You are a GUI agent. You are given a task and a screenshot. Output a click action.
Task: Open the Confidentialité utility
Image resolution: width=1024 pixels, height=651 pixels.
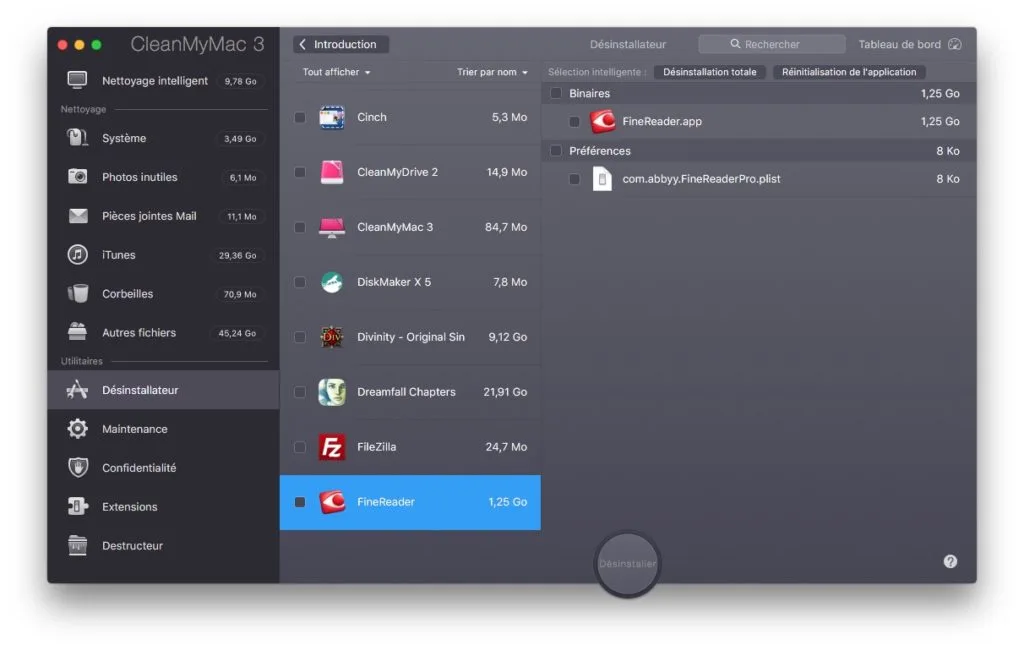[163, 468]
